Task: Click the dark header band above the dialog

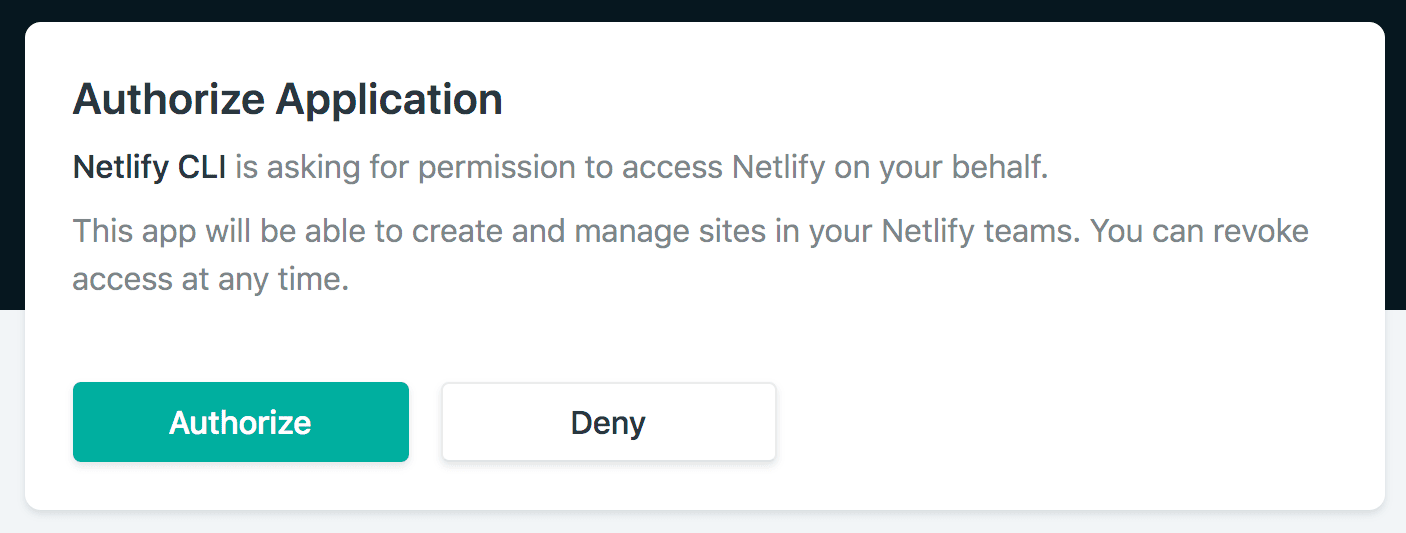Action: click(700, 10)
